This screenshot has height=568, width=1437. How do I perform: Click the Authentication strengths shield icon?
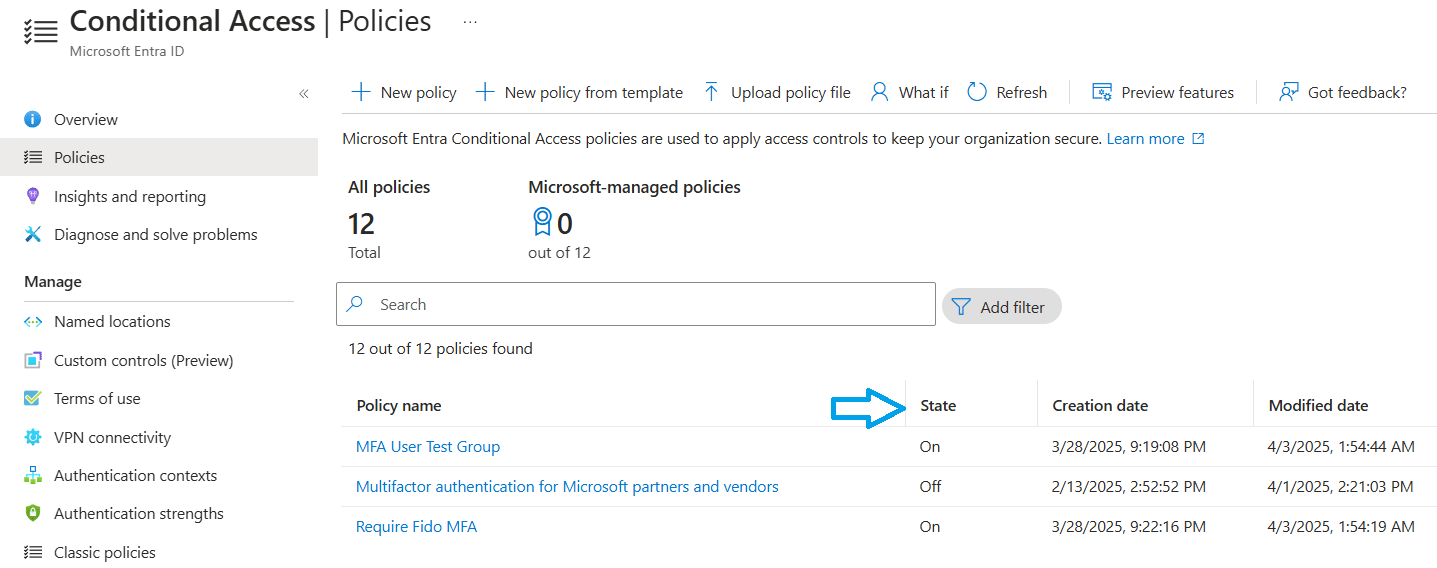[33, 513]
